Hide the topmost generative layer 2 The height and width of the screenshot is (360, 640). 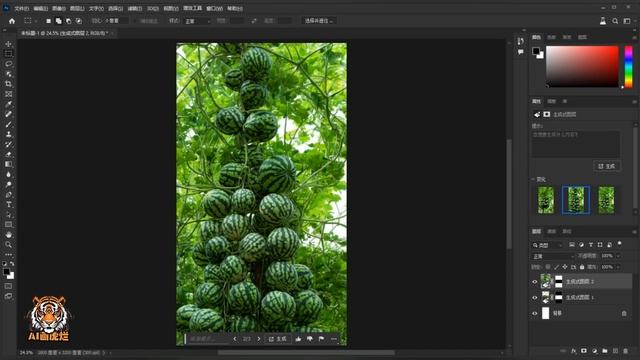coord(535,282)
